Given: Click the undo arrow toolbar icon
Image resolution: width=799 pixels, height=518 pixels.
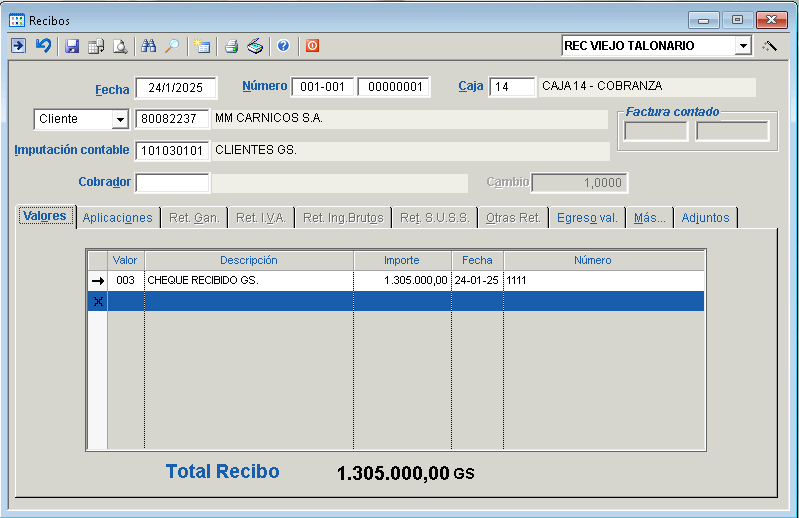Looking at the screenshot, I should [x=42, y=46].
